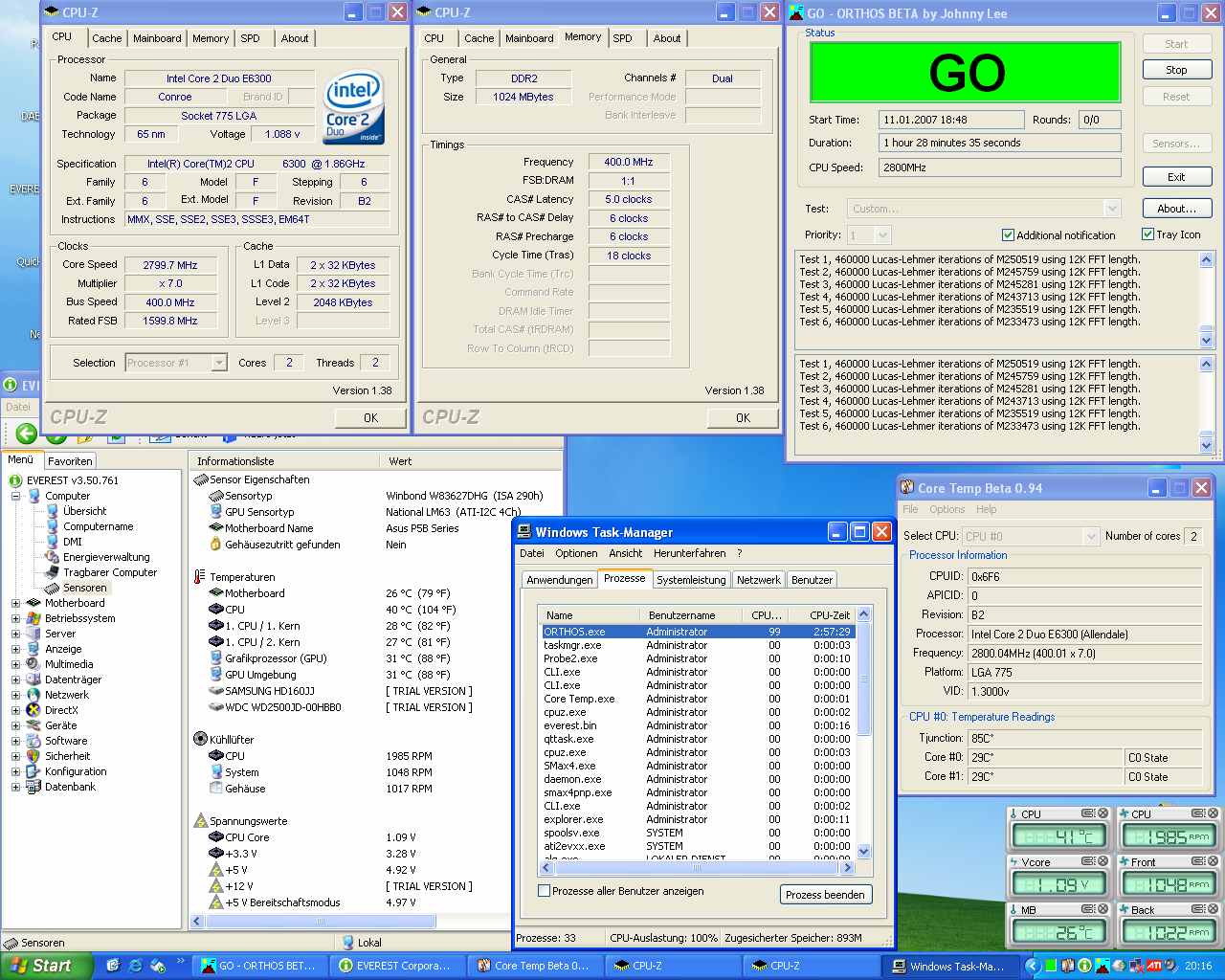Click the settings icon on CPU temperature gadget
This screenshot has height=980, width=1225.
pos(1087,813)
